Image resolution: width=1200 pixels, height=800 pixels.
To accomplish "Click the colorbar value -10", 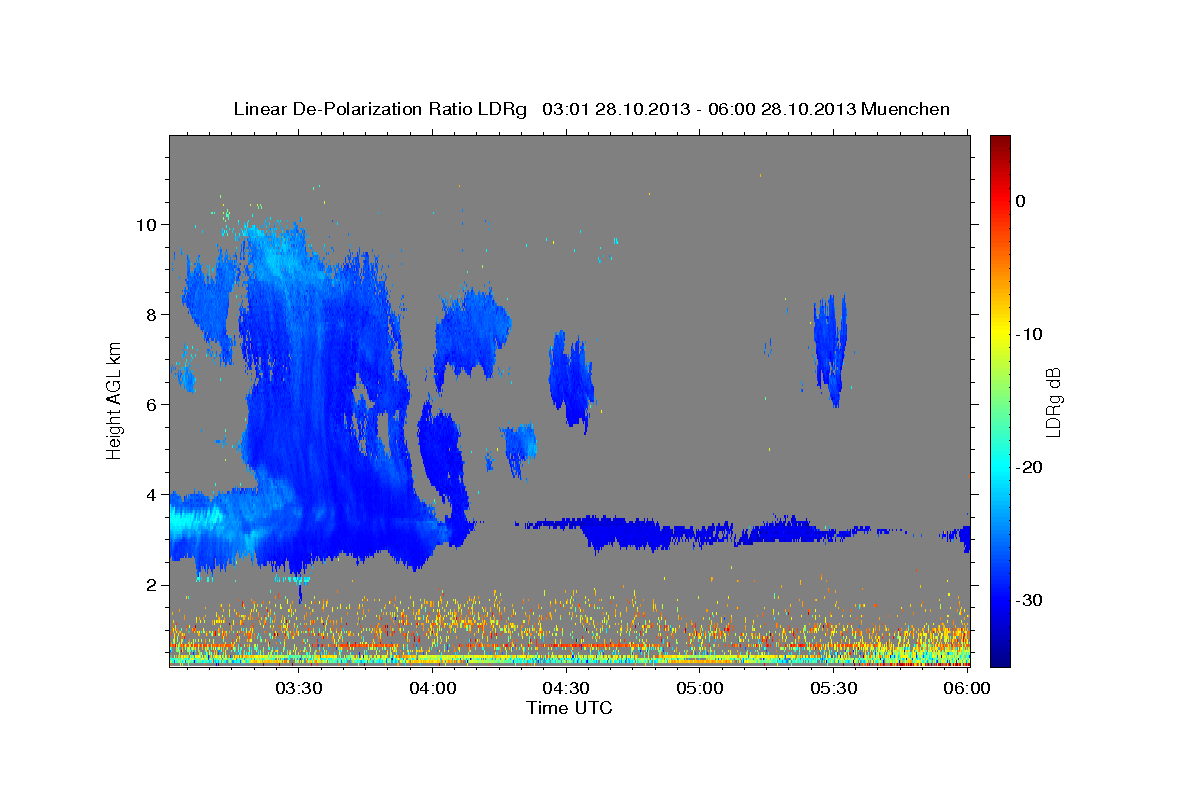I will point(1029,334).
